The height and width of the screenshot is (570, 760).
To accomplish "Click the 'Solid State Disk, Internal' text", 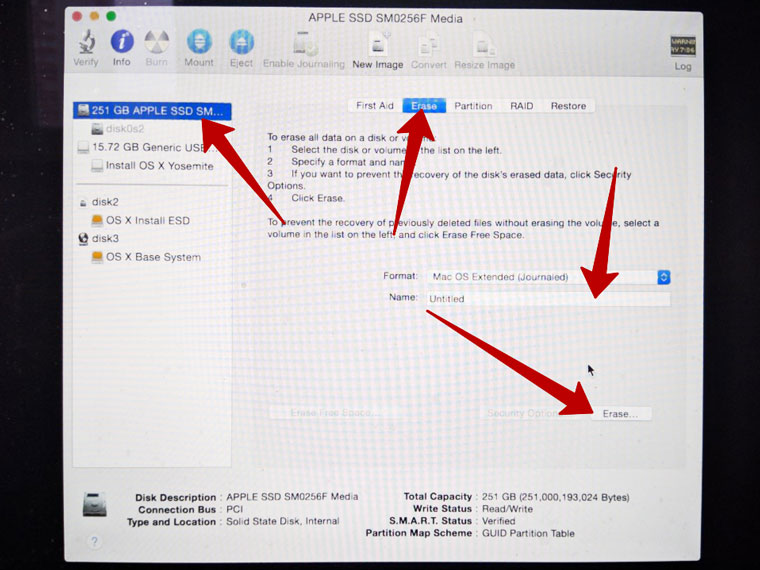I will (x=283, y=522).
